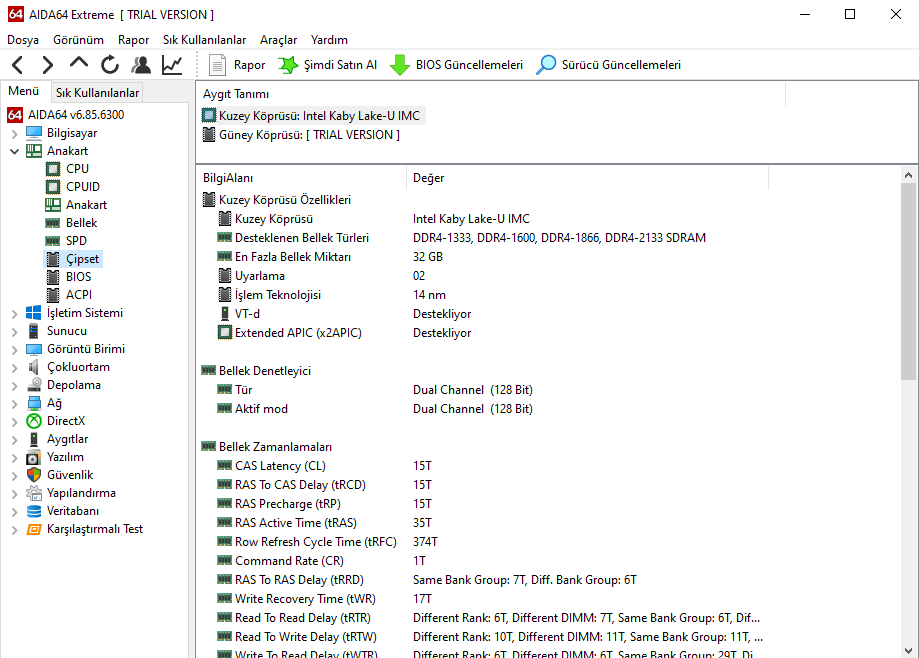This screenshot has height=658, width=919.
Task: Expand the DirectX tree node
Action: coord(15,422)
